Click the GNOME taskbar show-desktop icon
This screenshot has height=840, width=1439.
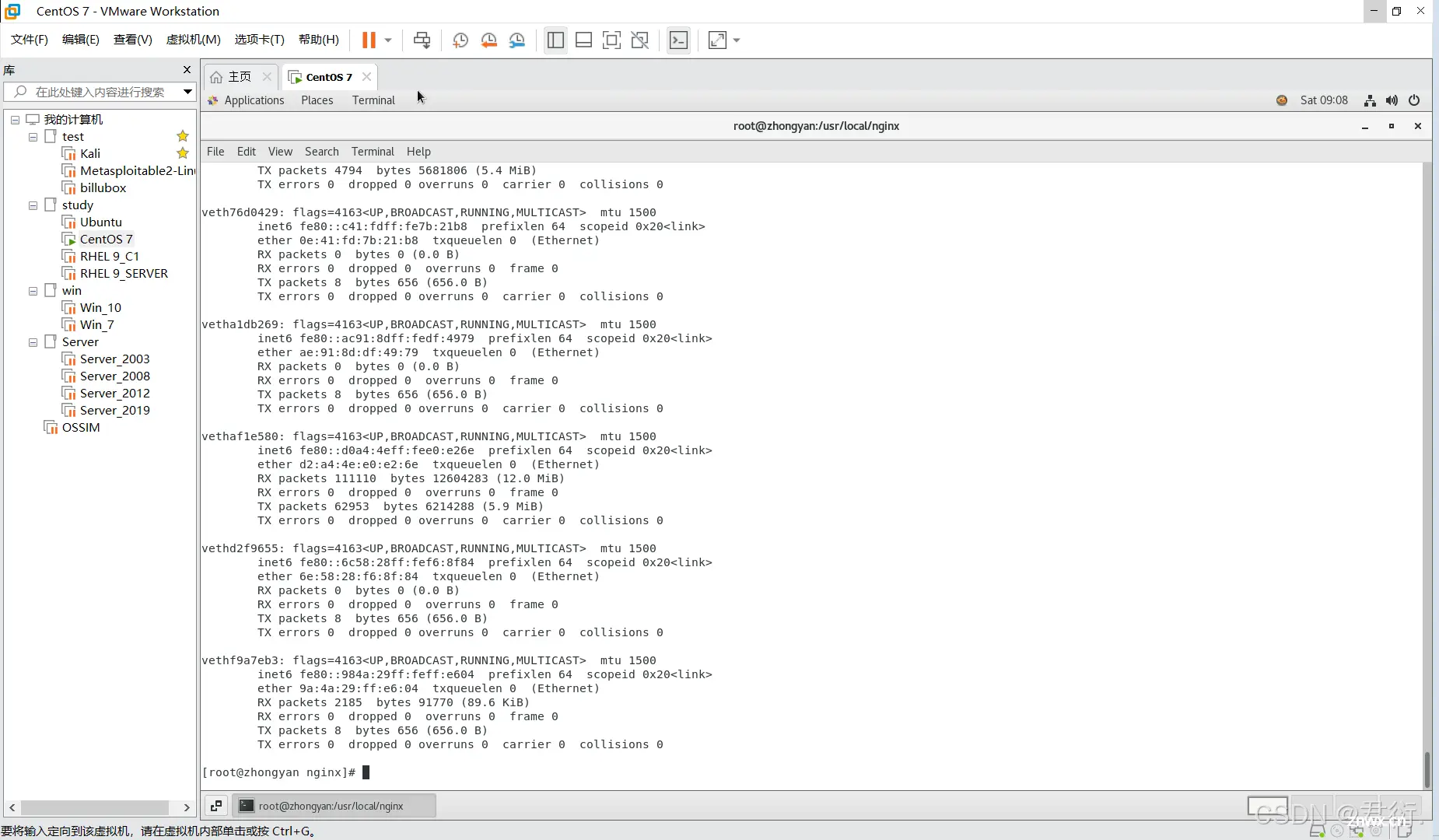pos(216,806)
